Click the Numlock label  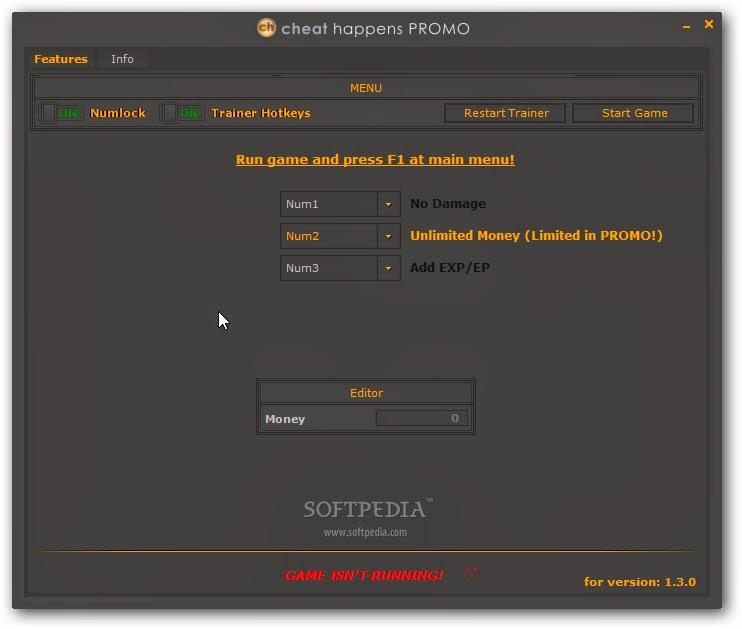tap(118, 113)
